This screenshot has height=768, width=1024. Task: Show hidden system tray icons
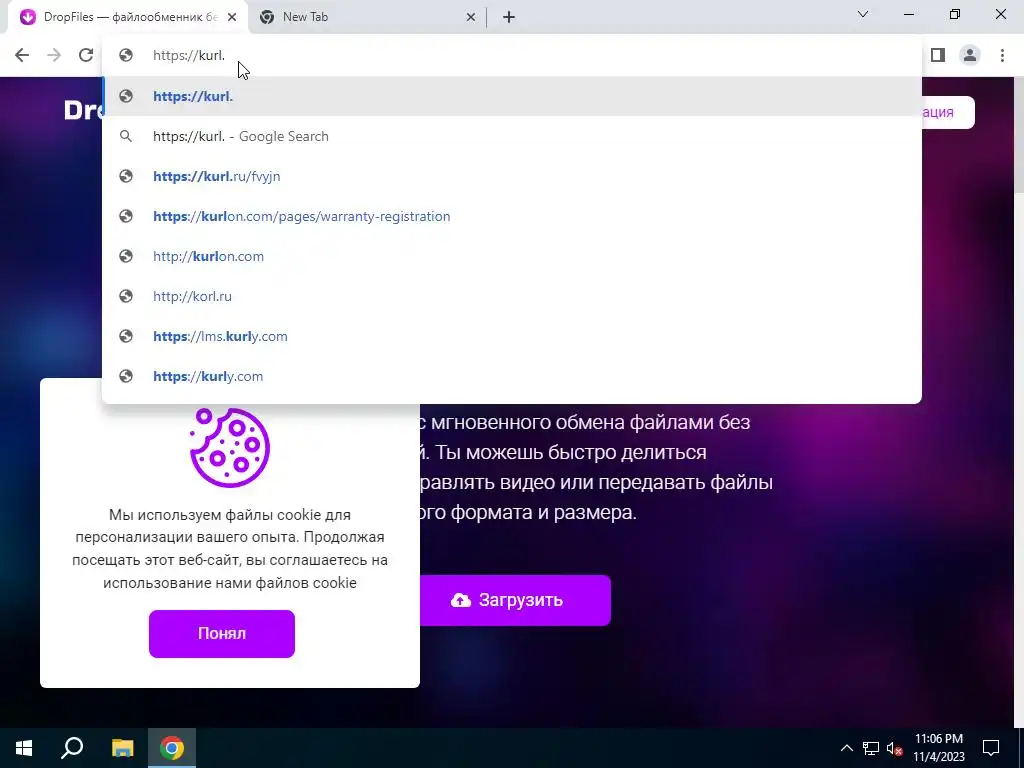[846, 748]
